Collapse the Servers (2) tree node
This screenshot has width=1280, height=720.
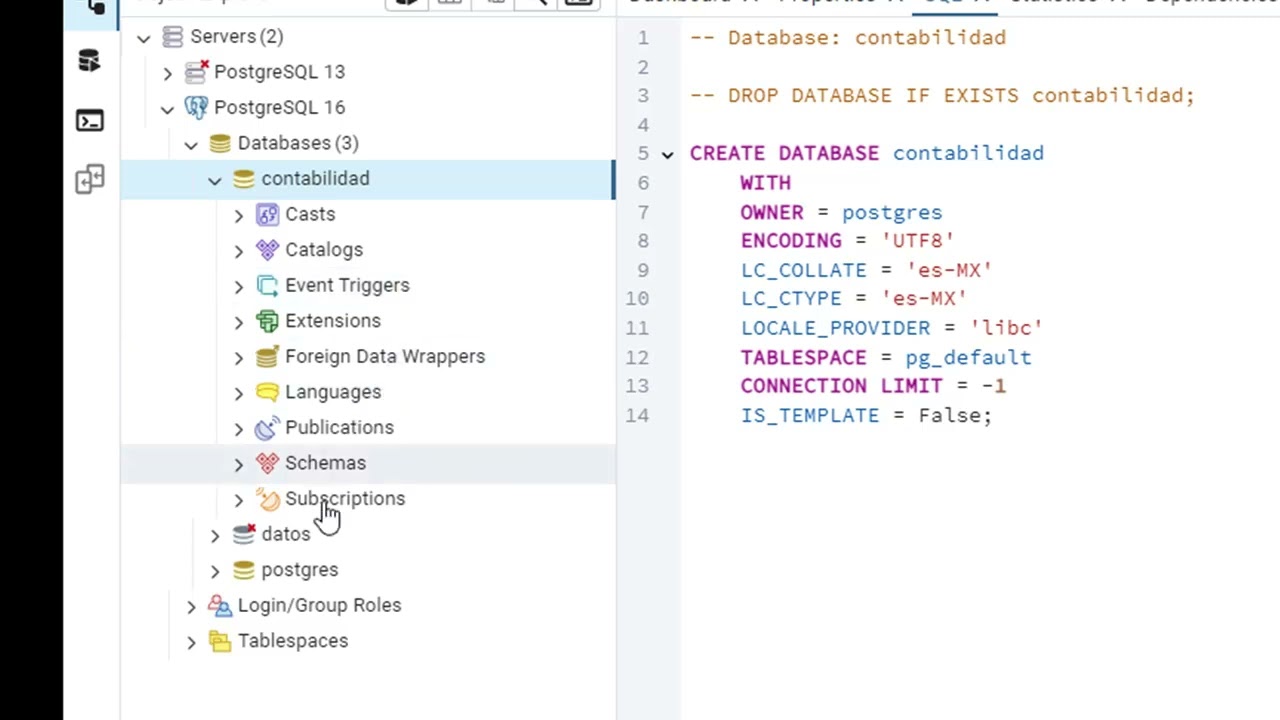pos(144,38)
